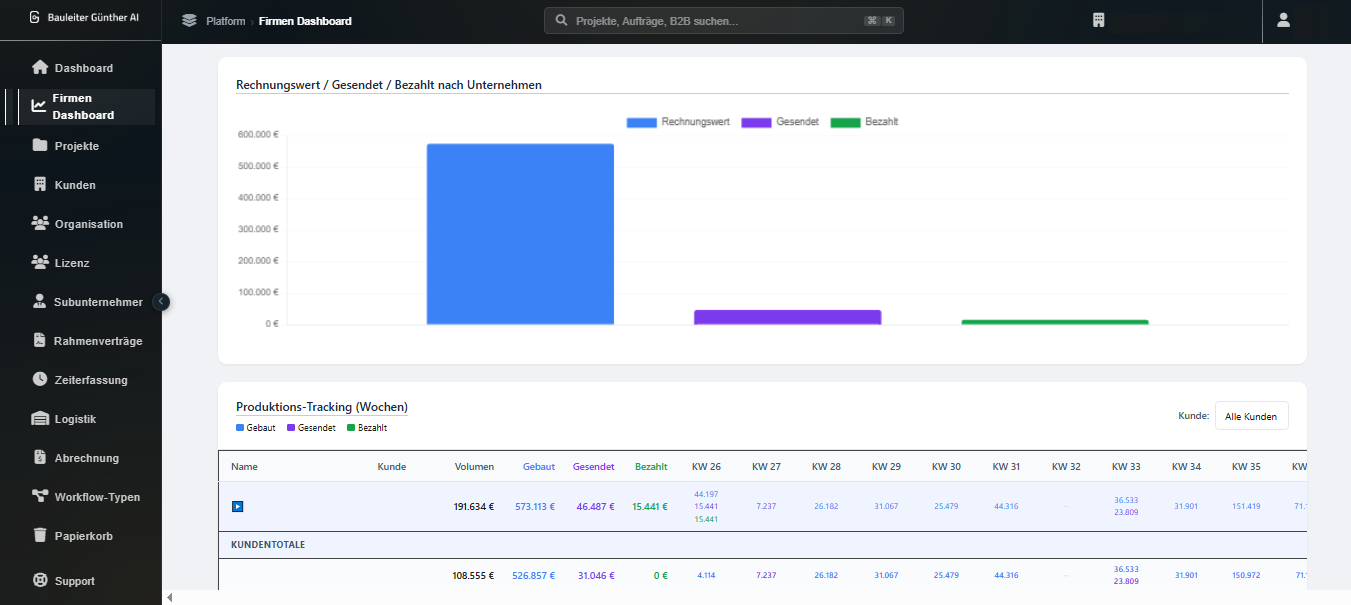Click the Logistik warehouse icon
This screenshot has width=1351, height=605.
(40, 419)
